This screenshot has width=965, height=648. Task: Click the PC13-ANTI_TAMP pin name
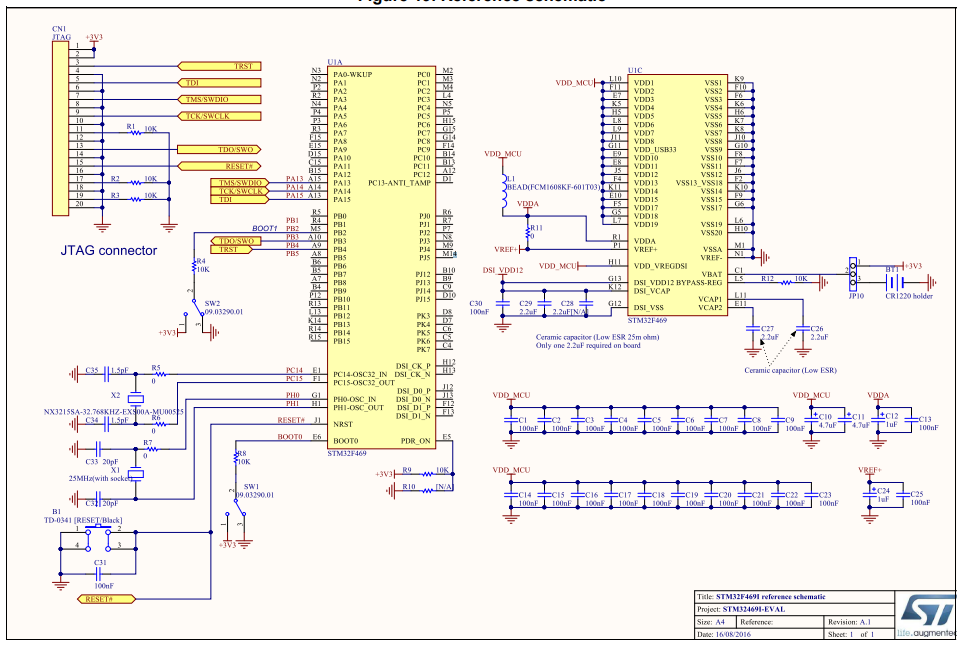[x=399, y=183]
